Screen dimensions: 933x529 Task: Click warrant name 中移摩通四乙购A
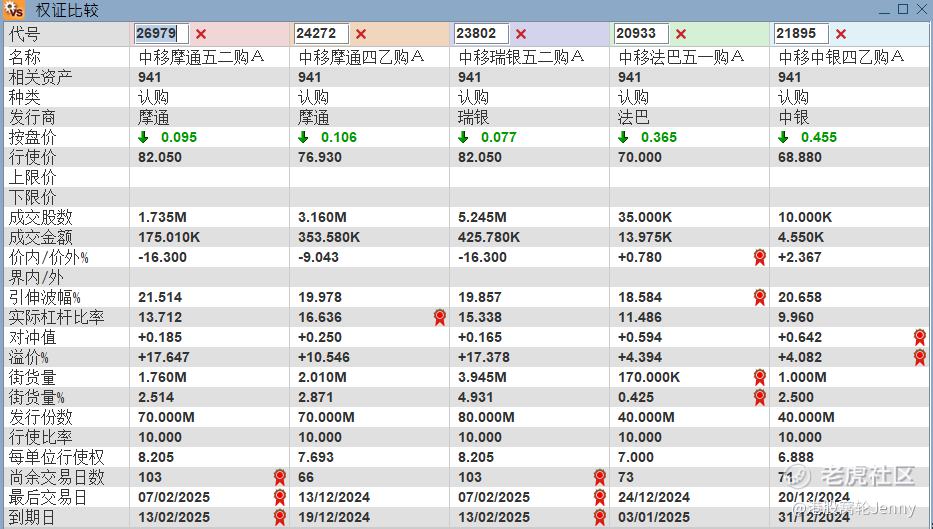pyautogui.click(x=362, y=57)
